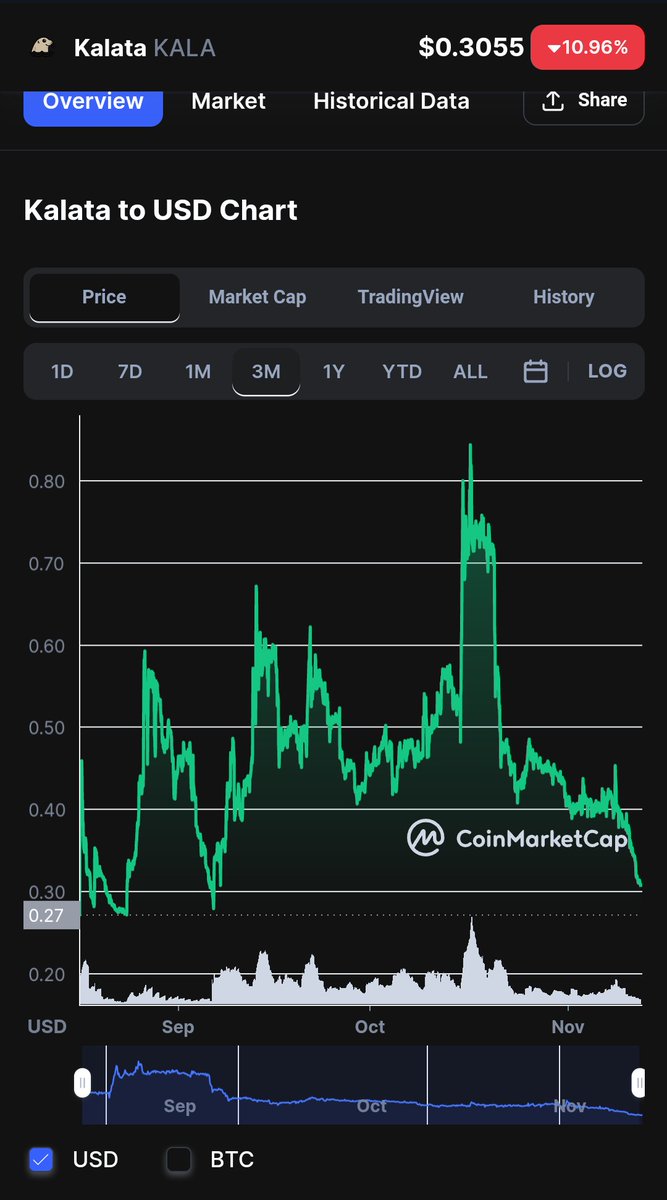The image size is (667, 1200).
Task: Select the YTD time range
Action: (x=402, y=372)
